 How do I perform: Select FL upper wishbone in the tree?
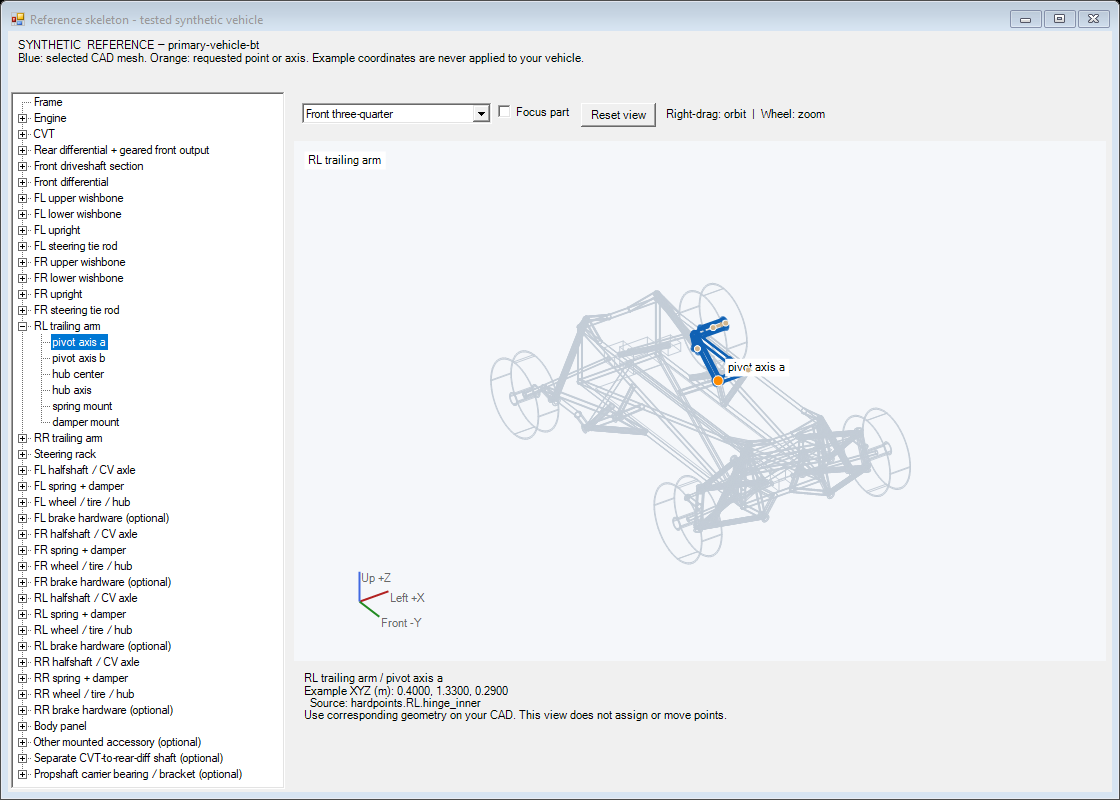point(79,198)
